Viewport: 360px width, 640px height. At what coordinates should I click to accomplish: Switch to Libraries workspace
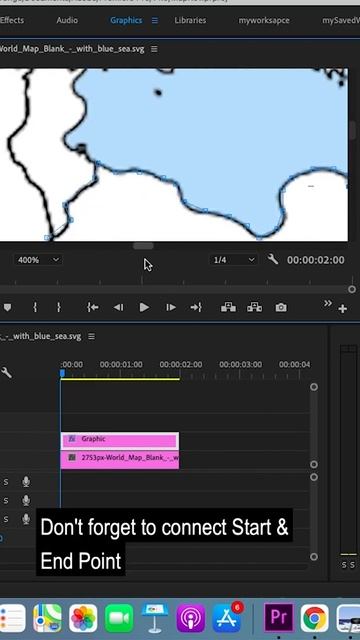click(190, 20)
